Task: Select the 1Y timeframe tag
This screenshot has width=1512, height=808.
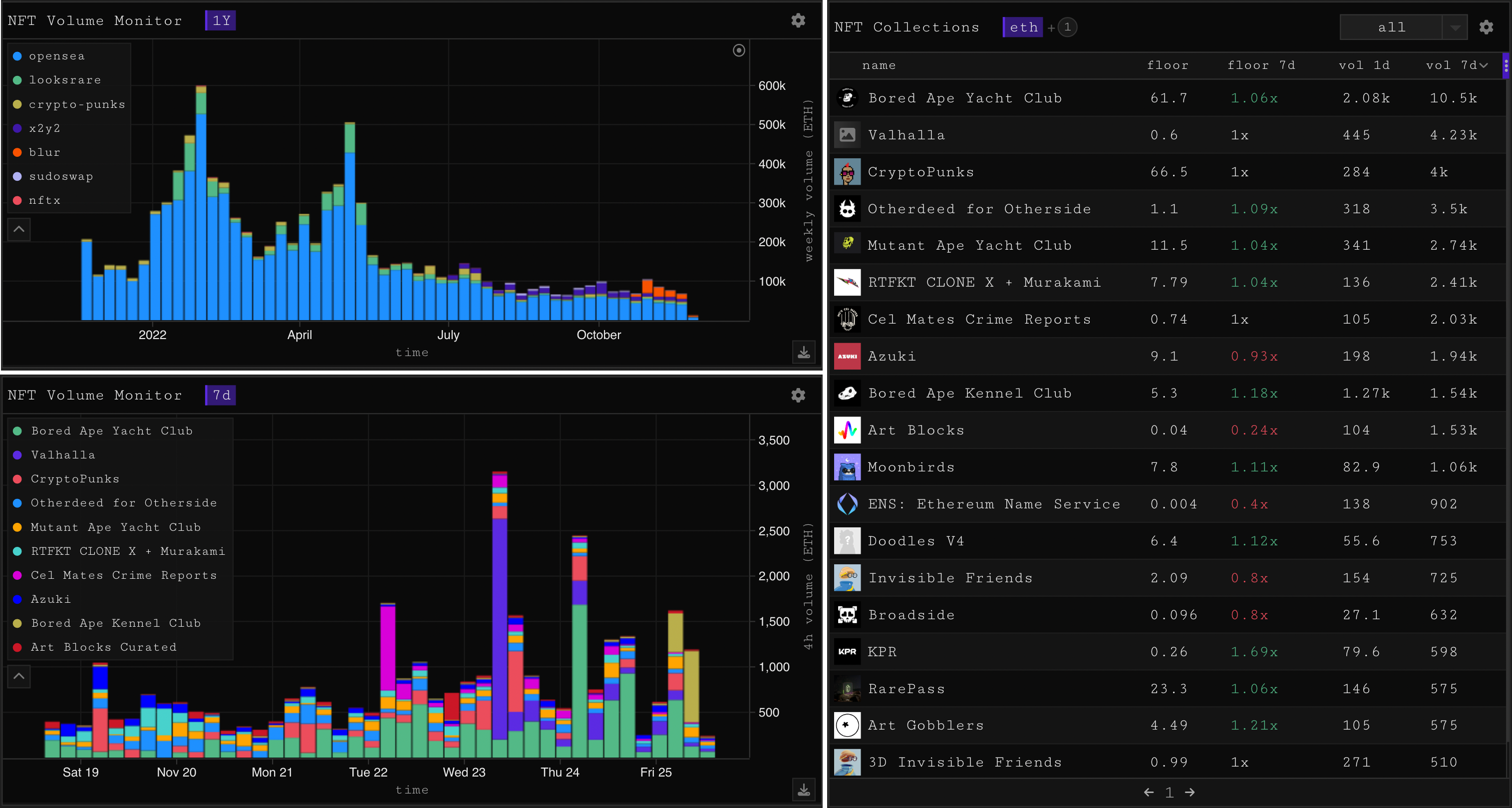Action: click(x=221, y=20)
